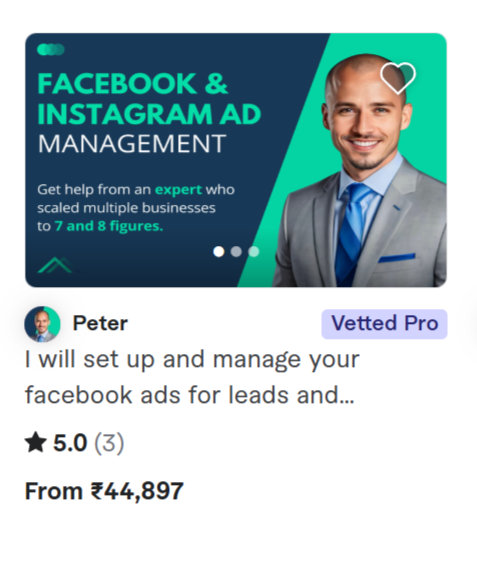Screen dimensions: 477x577
Task: Click the green pill logo in banner corner
Action: (x=51, y=49)
